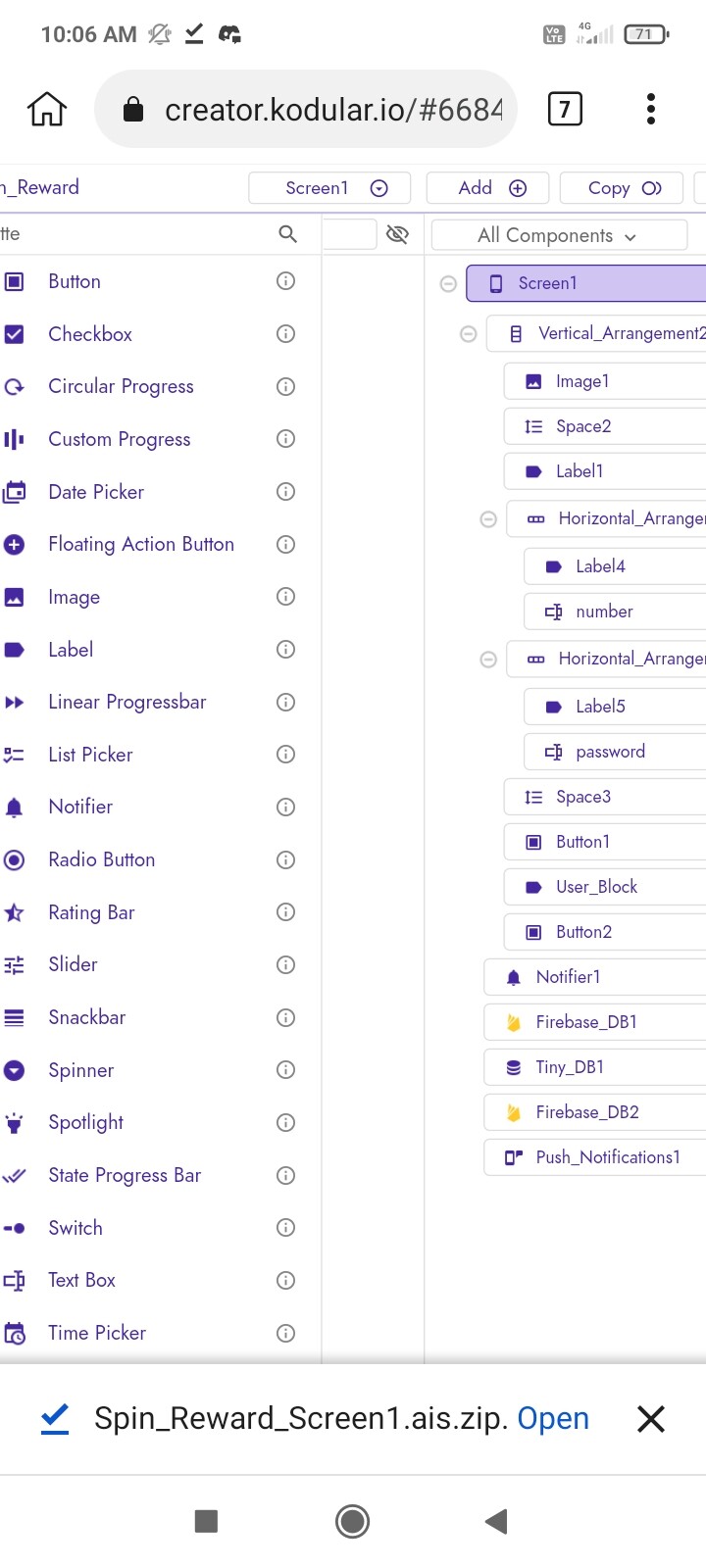706x1568 pixels.
Task: Show info icon for Spotlight component
Action: coord(285,1122)
